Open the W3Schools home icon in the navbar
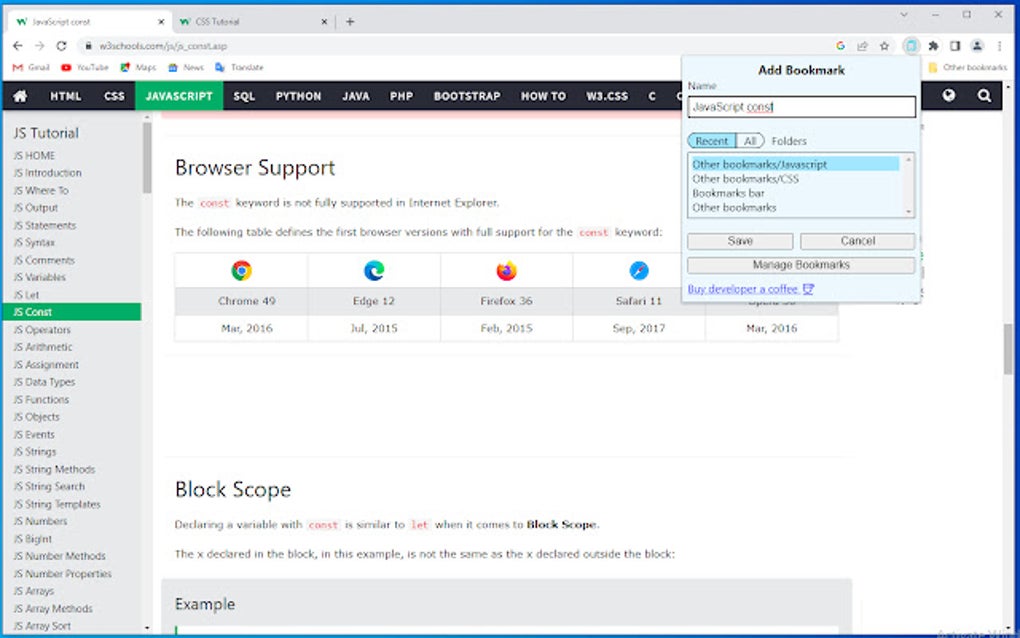The width and height of the screenshot is (1020, 638). [20, 96]
